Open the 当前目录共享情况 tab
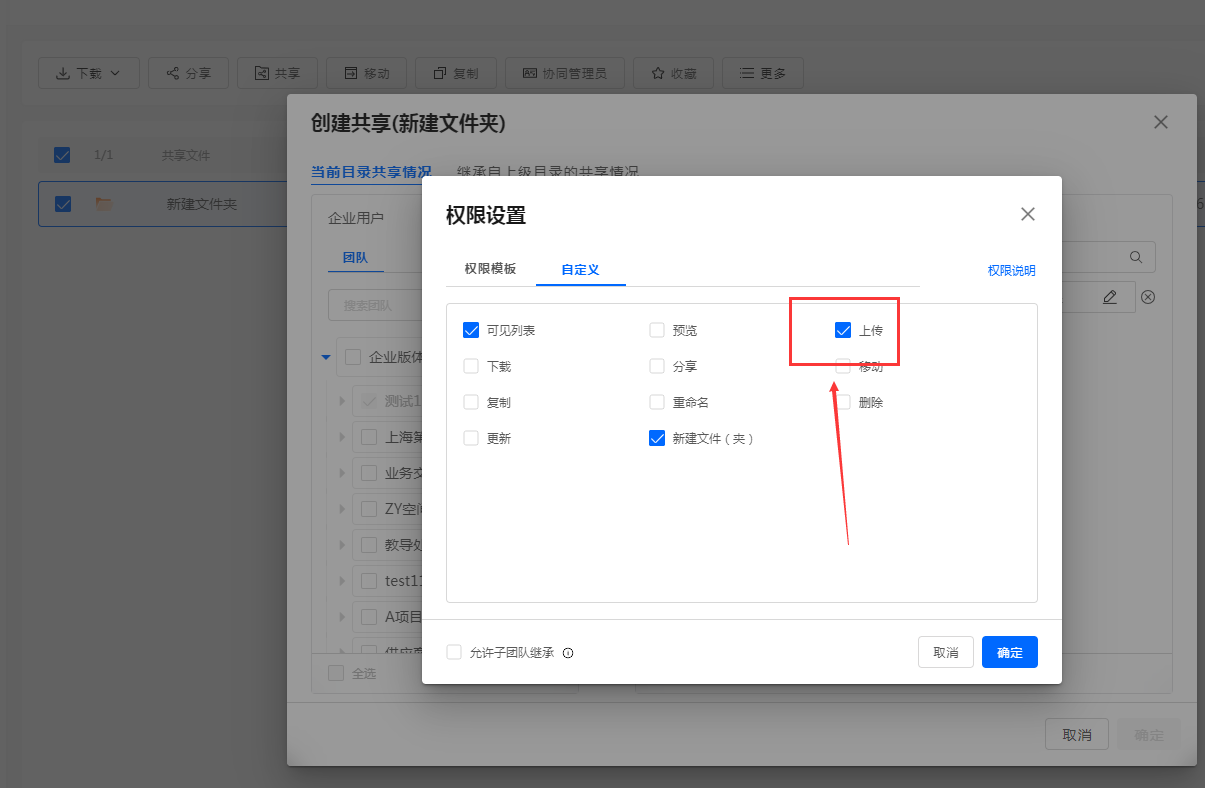This screenshot has width=1205, height=788. pyautogui.click(x=371, y=172)
